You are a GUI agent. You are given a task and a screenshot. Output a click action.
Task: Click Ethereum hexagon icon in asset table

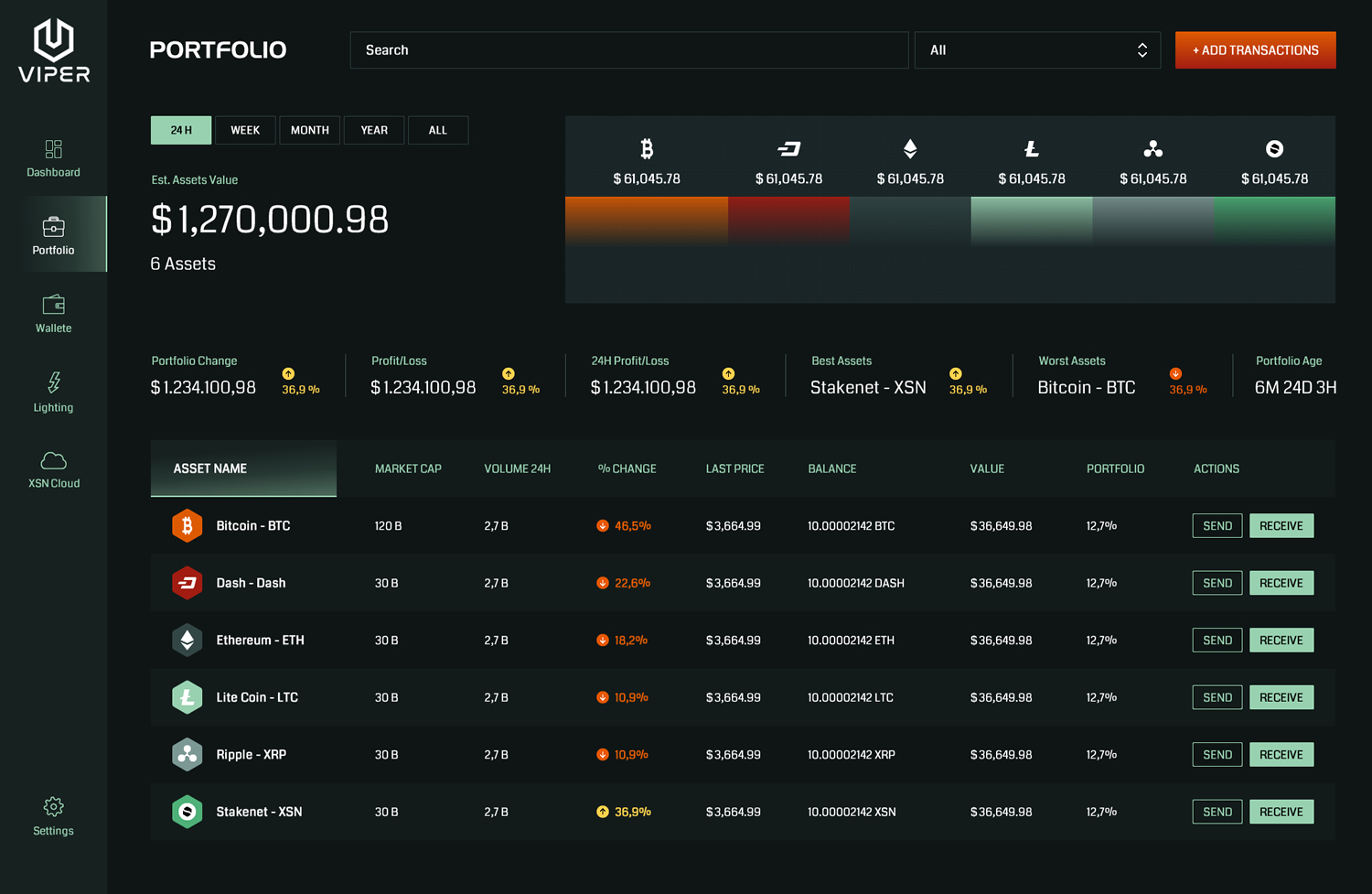click(x=187, y=640)
